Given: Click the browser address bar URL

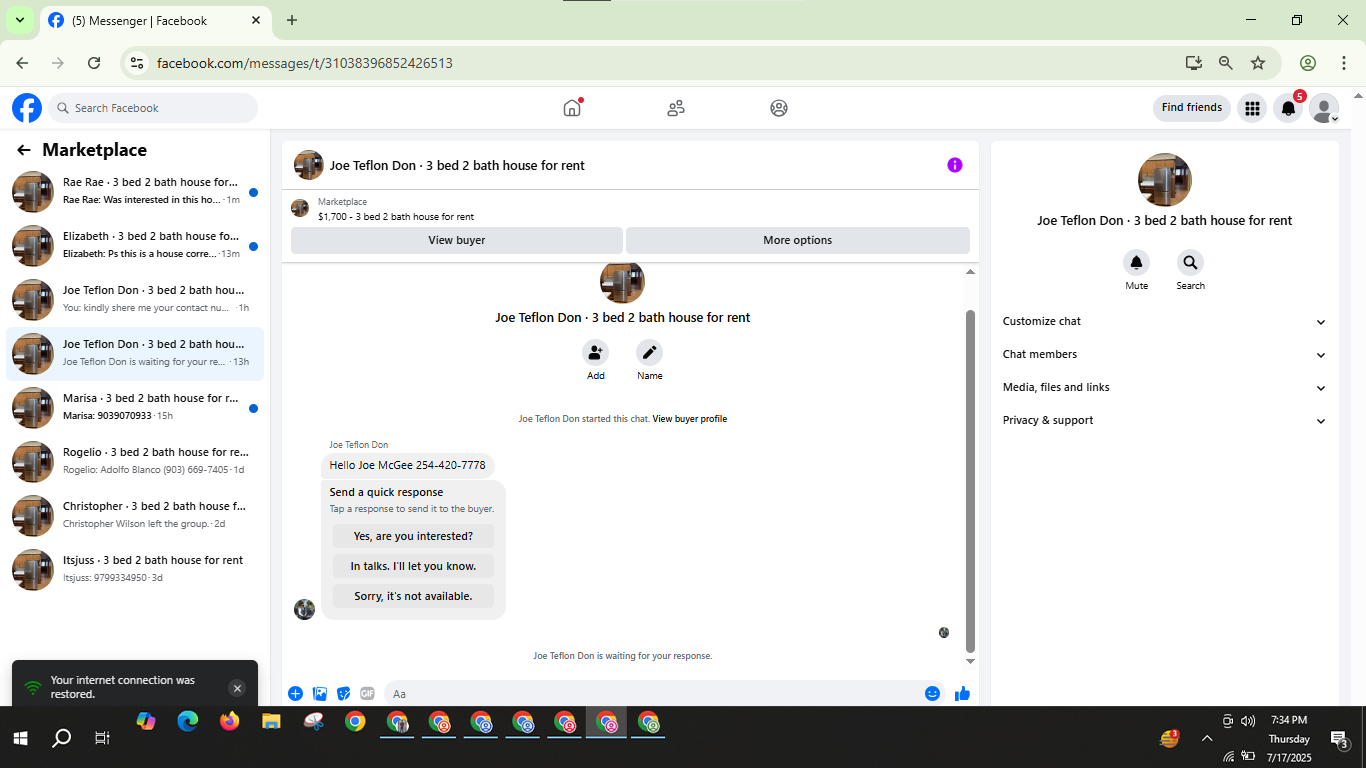Looking at the screenshot, I should (305, 63).
